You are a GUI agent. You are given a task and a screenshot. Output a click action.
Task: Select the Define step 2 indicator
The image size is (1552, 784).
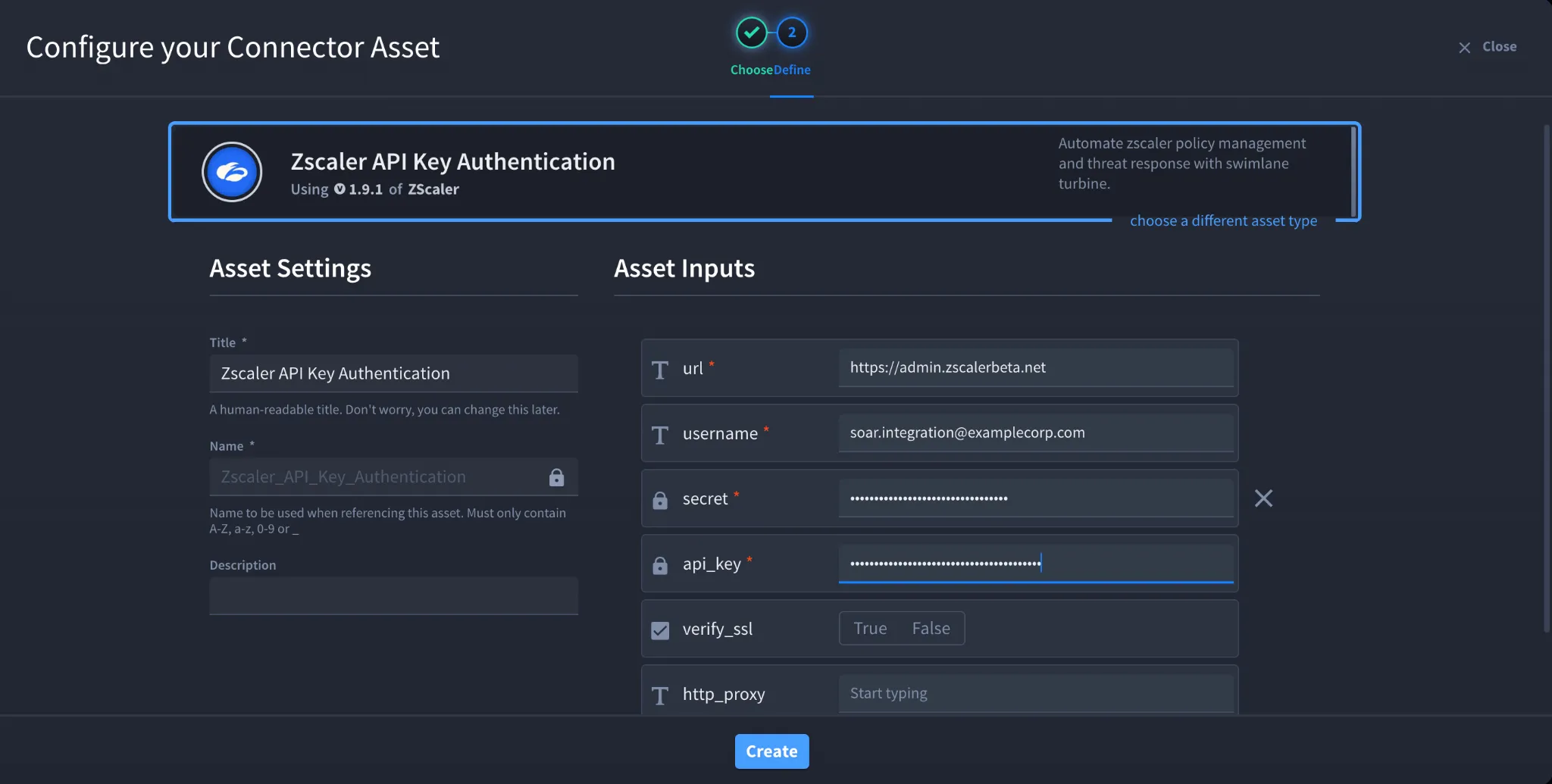[792, 33]
